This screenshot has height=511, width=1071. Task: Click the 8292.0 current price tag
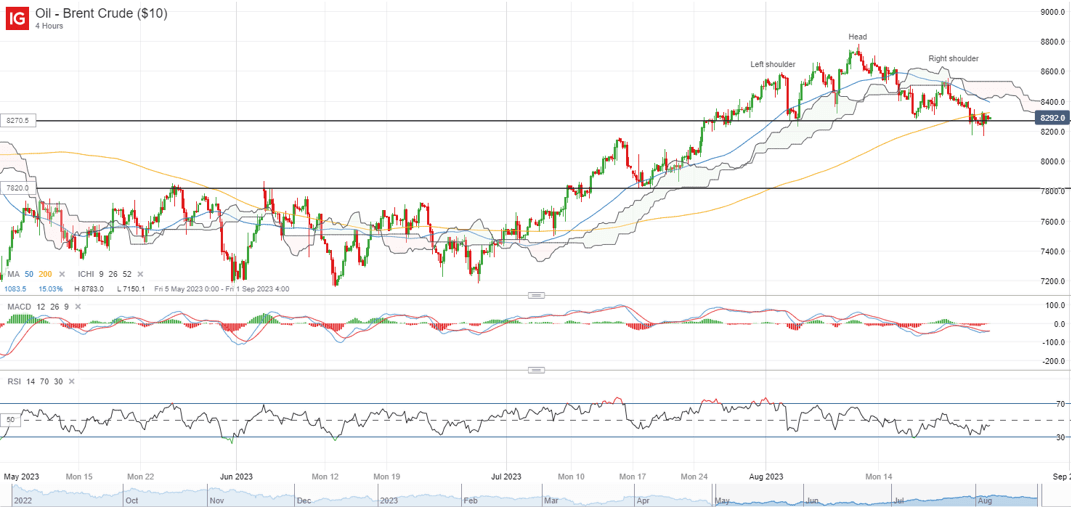[1051, 118]
